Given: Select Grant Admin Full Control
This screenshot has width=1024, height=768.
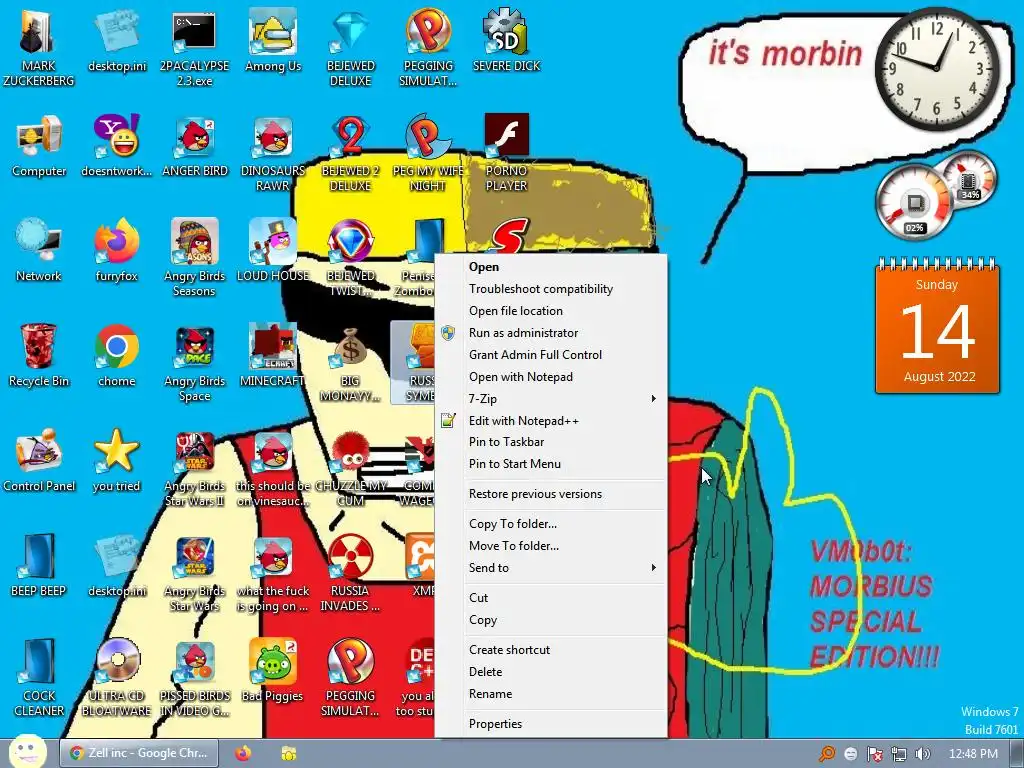Looking at the screenshot, I should [551, 355].
